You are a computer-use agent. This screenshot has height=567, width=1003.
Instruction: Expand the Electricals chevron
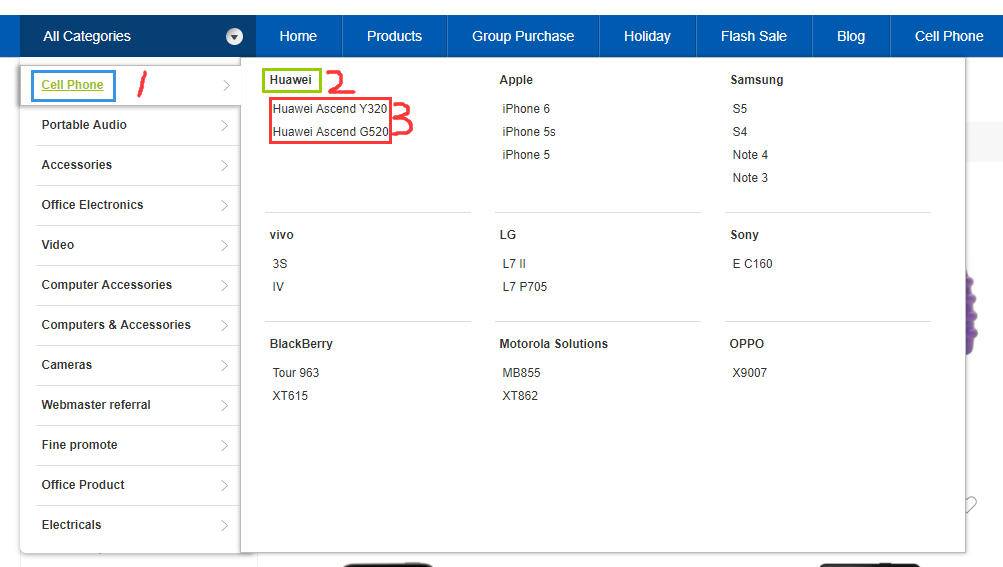click(225, 525)
